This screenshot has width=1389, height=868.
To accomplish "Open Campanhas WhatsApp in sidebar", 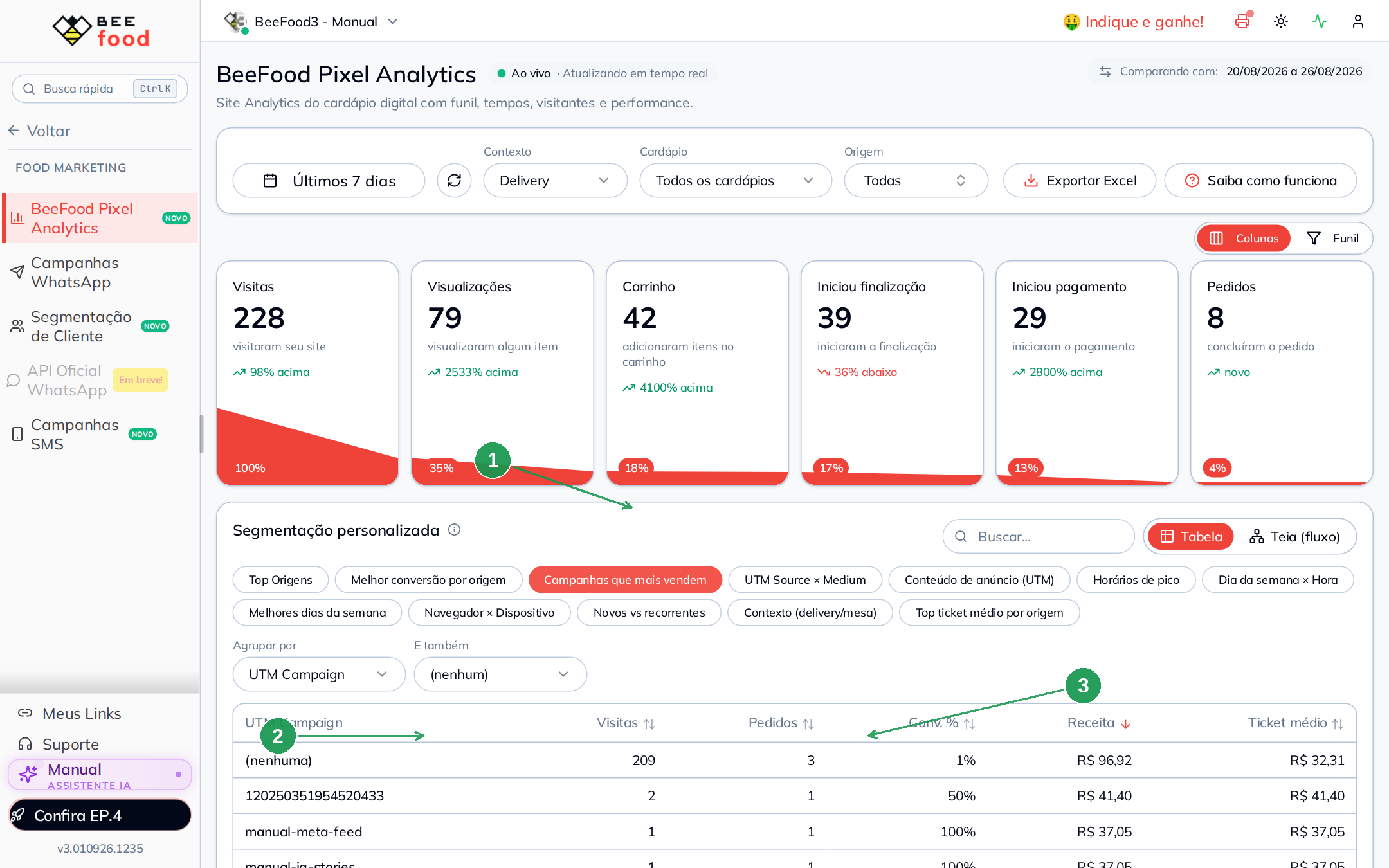I will [x=100, y=273].
